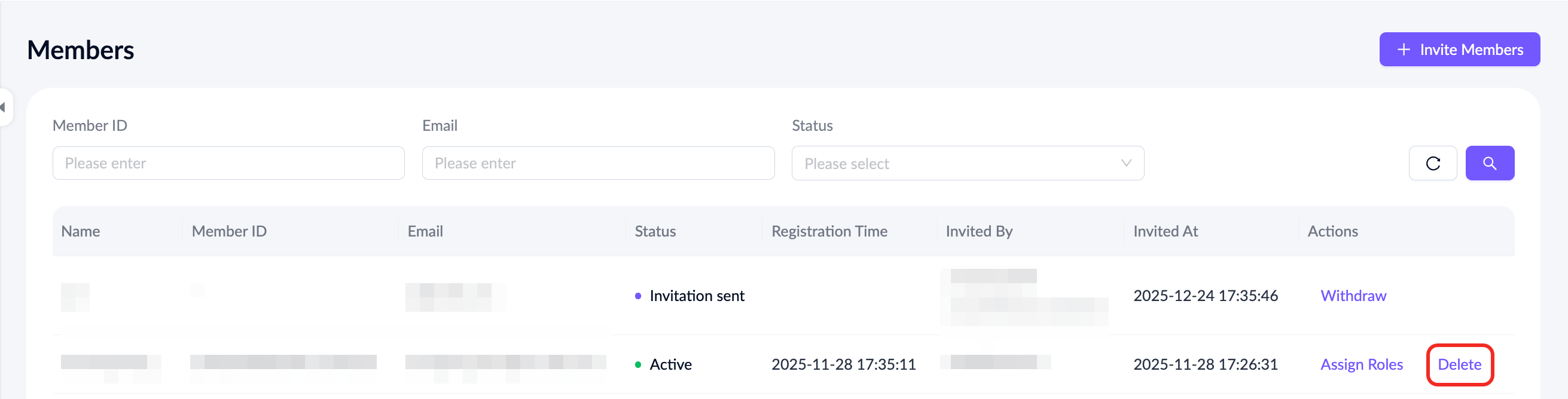Select the Active status cell

pyautogui.click(x=670, y=364)
